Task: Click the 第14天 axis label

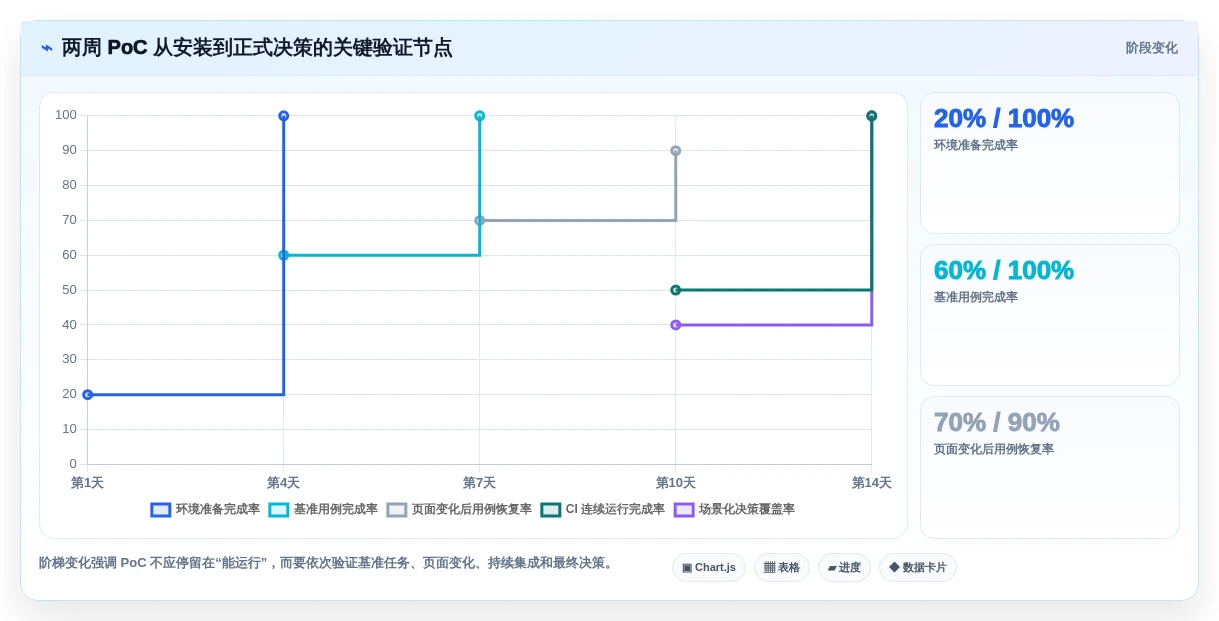Action: [x=872, y=483]
